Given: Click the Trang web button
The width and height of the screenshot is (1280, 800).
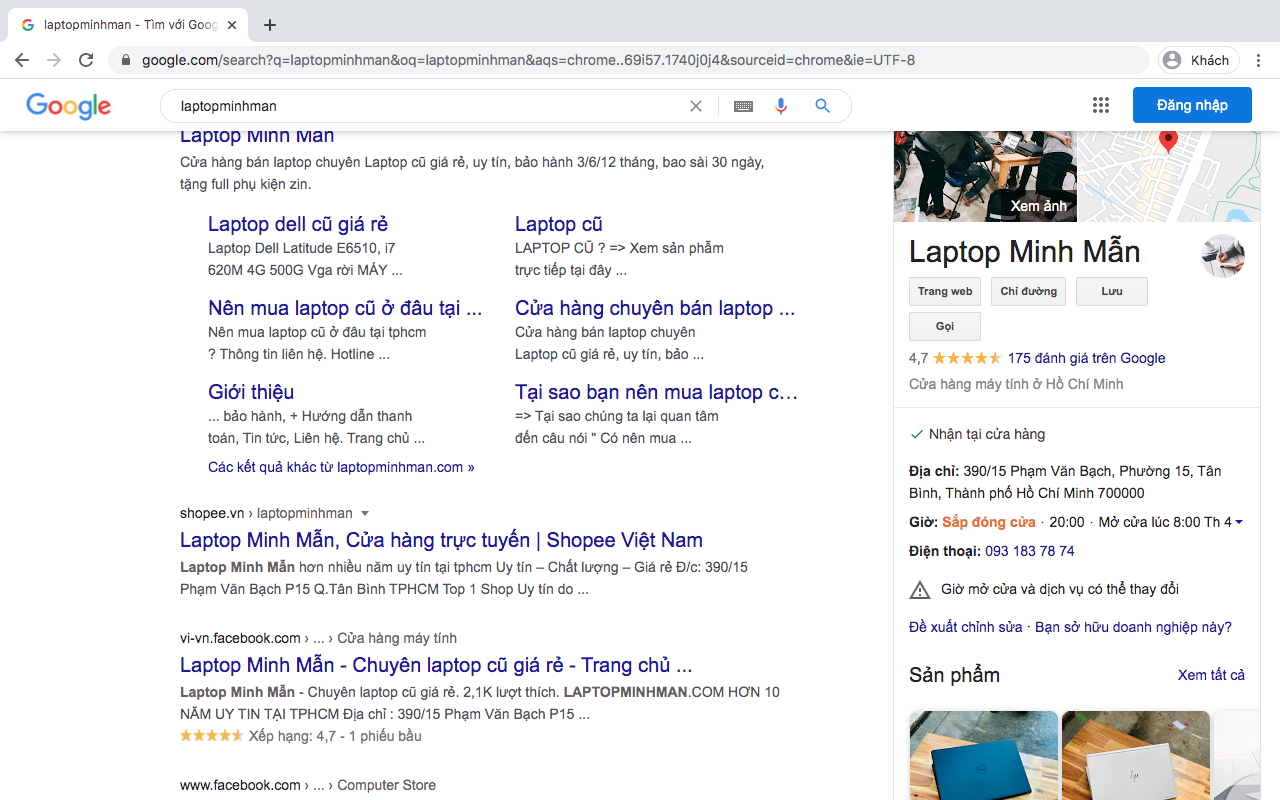Looking at the screenshot, I should 945,292.
